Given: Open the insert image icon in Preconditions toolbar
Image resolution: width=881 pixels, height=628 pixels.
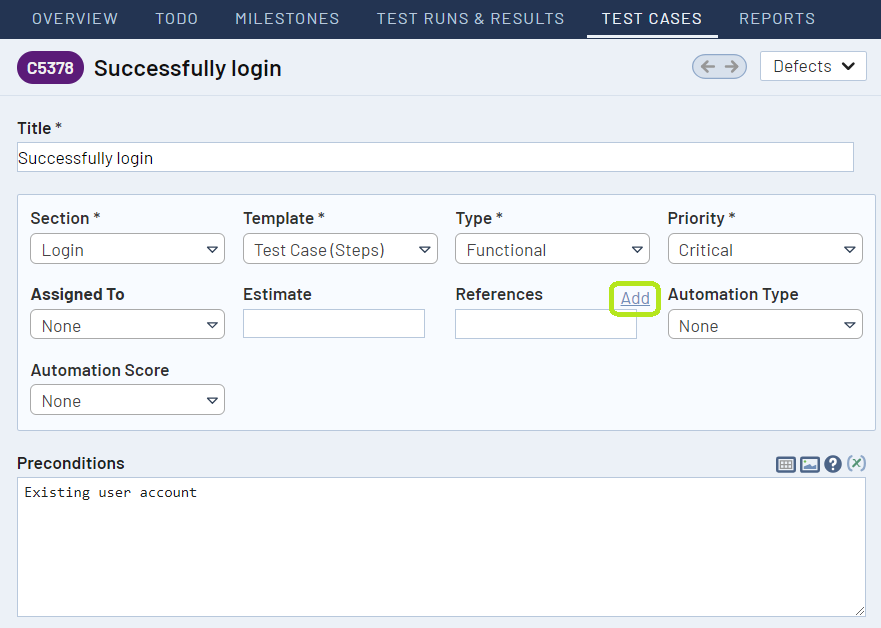Looking at the screenshot, I should [x=809, y=463].
